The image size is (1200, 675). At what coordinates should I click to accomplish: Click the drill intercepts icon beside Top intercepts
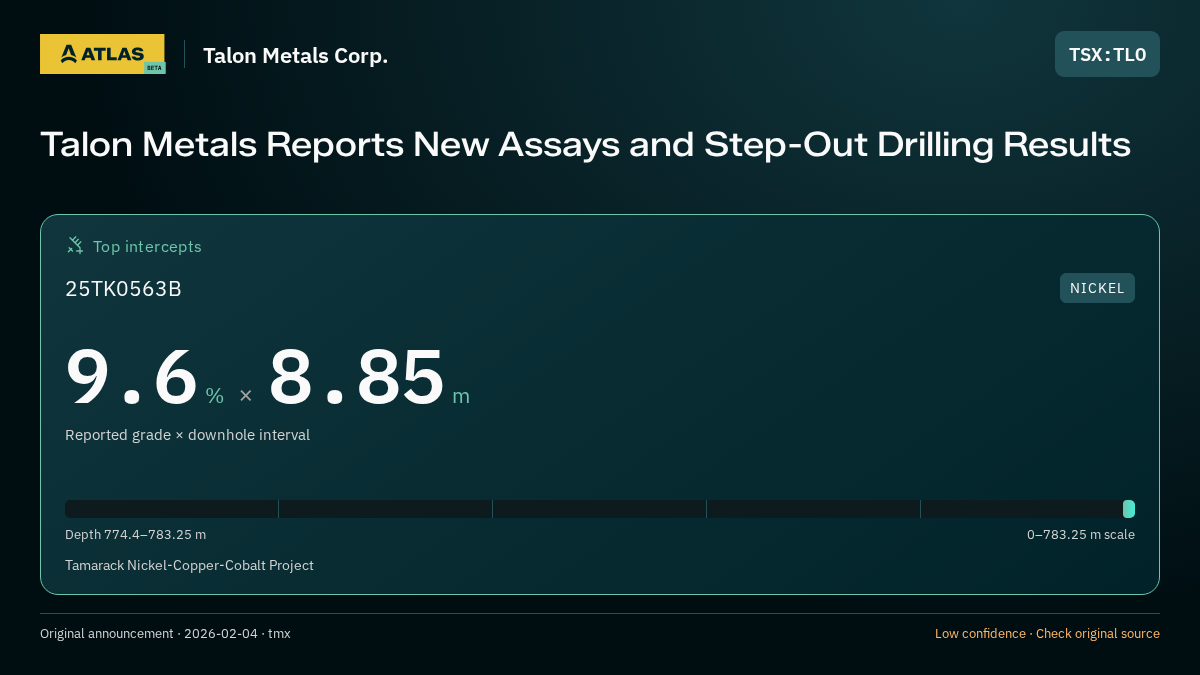75,245
